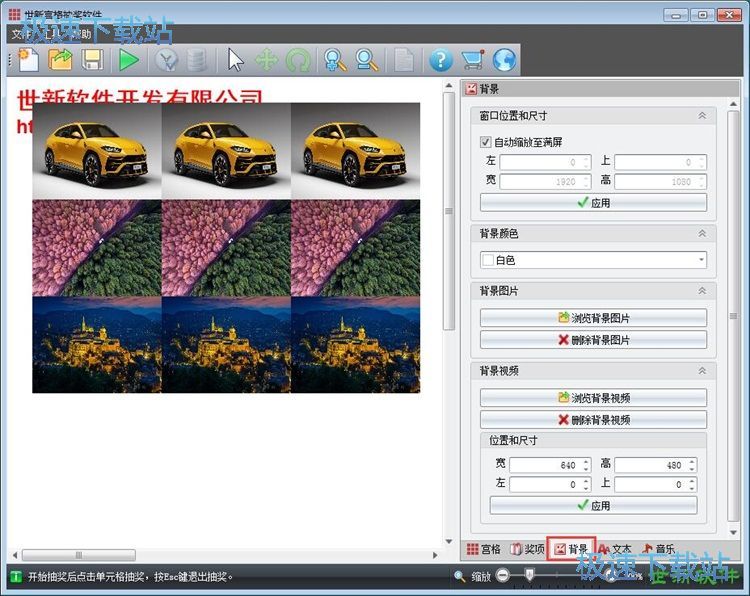Save the project with floppy disk icon
This screenshot has width=750, height=596.
[x=92, y=60]
